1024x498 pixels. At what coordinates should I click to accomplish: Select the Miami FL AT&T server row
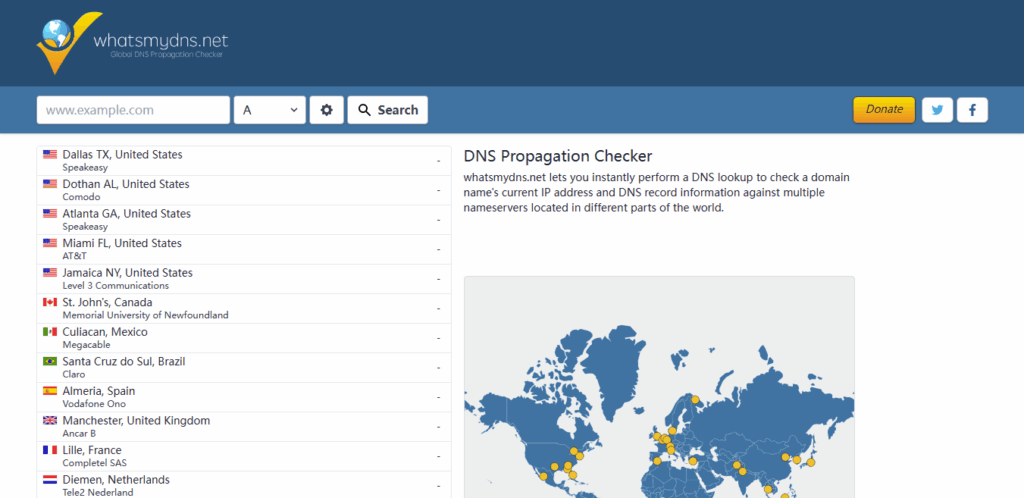(244, 249)
